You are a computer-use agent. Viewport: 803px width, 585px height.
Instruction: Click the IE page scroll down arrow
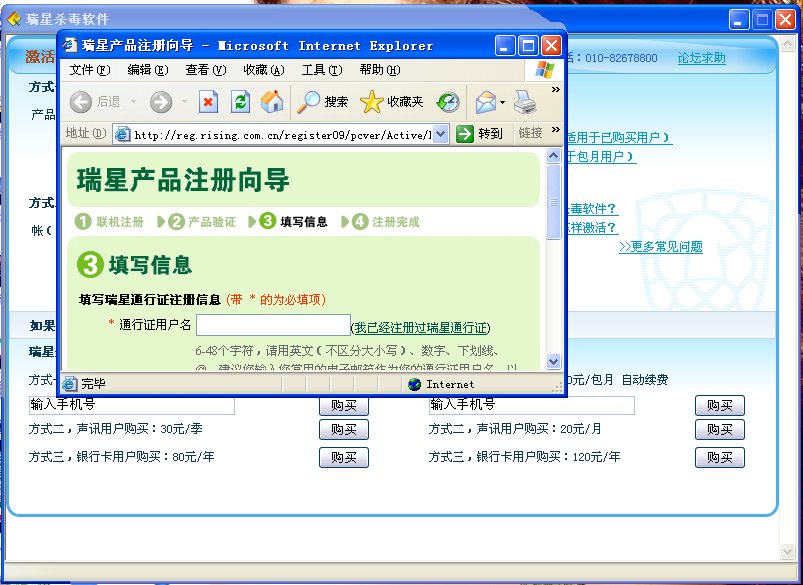tap(554, 362)
